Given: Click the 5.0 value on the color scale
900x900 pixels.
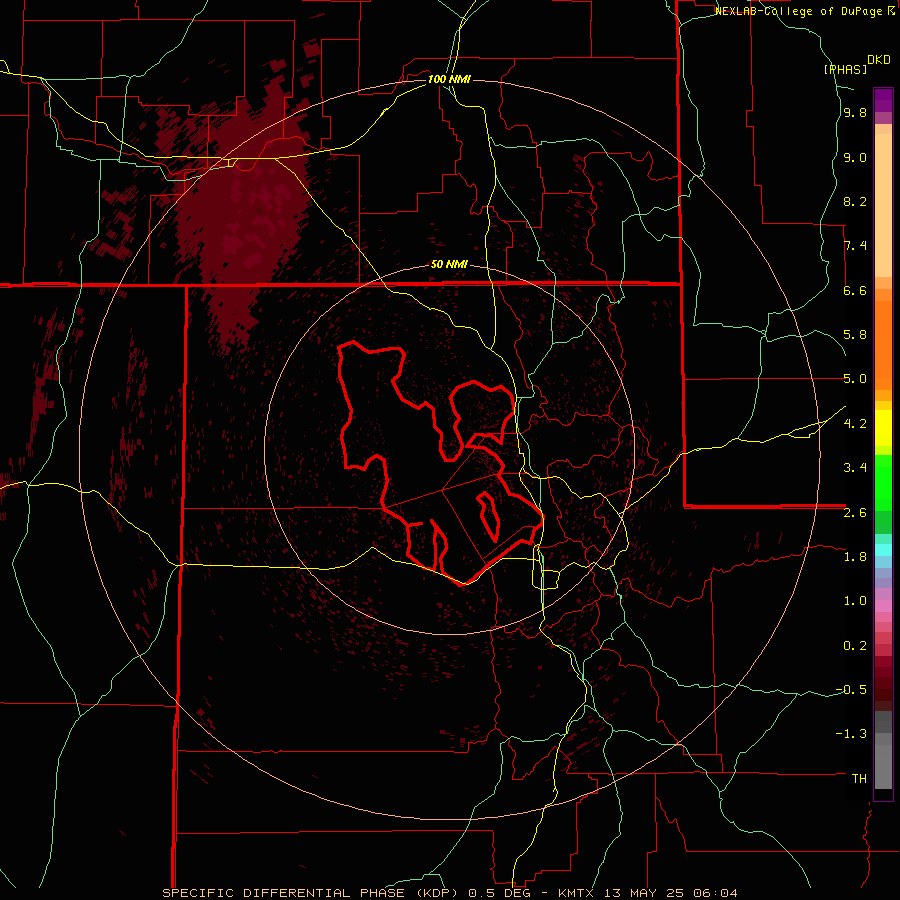Looking at the screenshot, I should click(855, 379).
